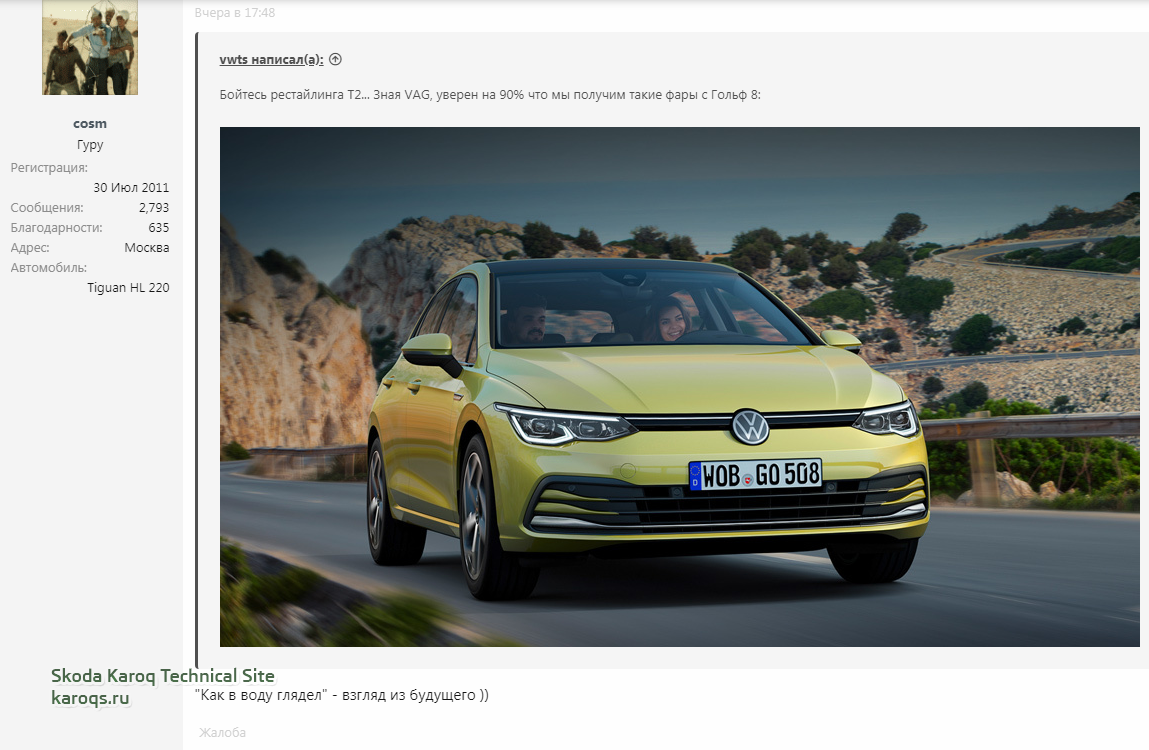
Task: Click the reply text about взгляд из будущего
Action: (x=341, y=695)
